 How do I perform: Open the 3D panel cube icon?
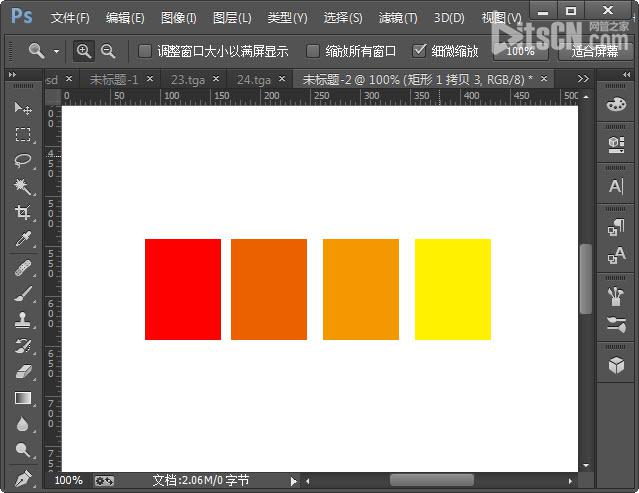click(616, 365)
